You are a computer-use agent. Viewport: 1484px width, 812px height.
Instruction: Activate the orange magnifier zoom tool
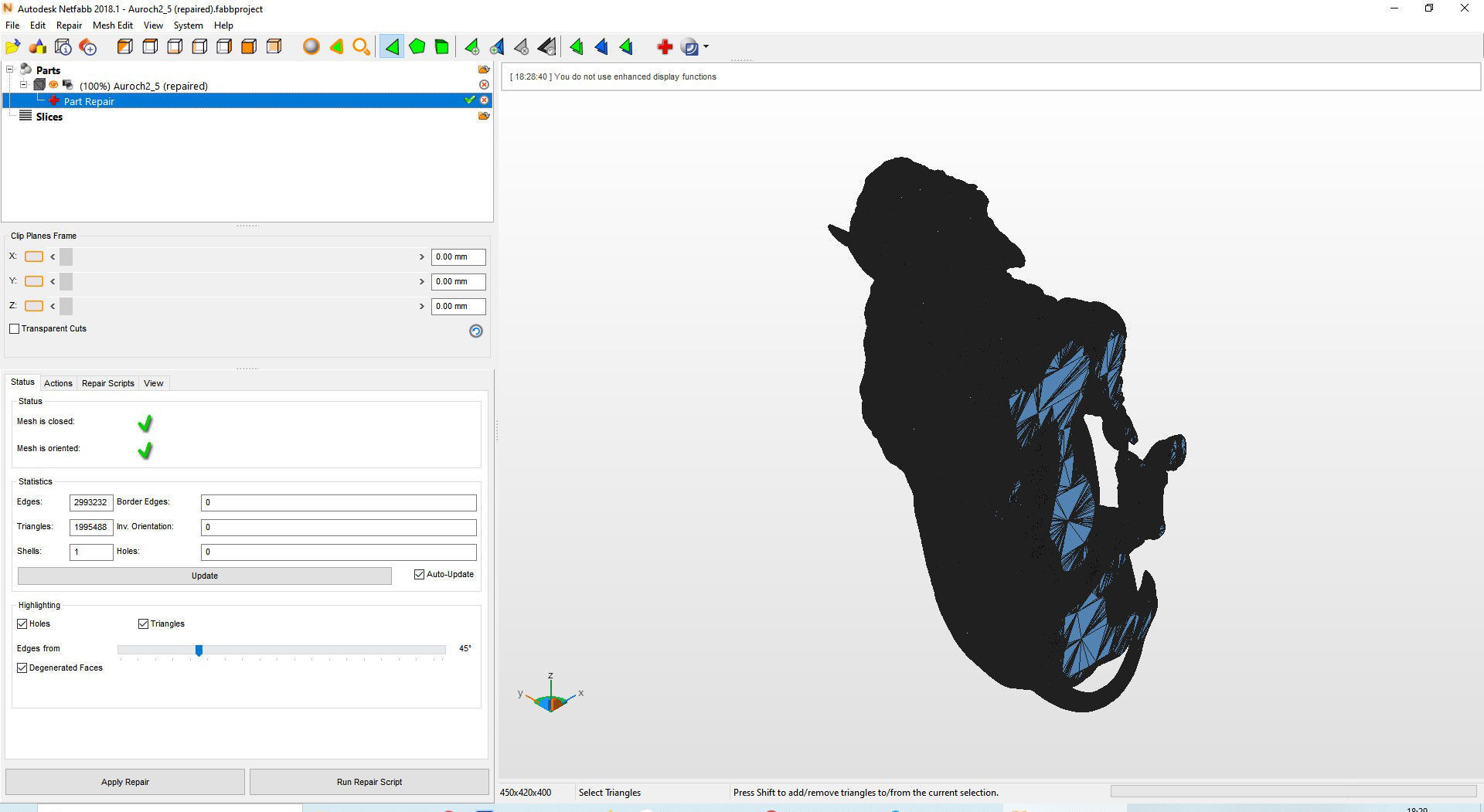click(x=361, y=47)
